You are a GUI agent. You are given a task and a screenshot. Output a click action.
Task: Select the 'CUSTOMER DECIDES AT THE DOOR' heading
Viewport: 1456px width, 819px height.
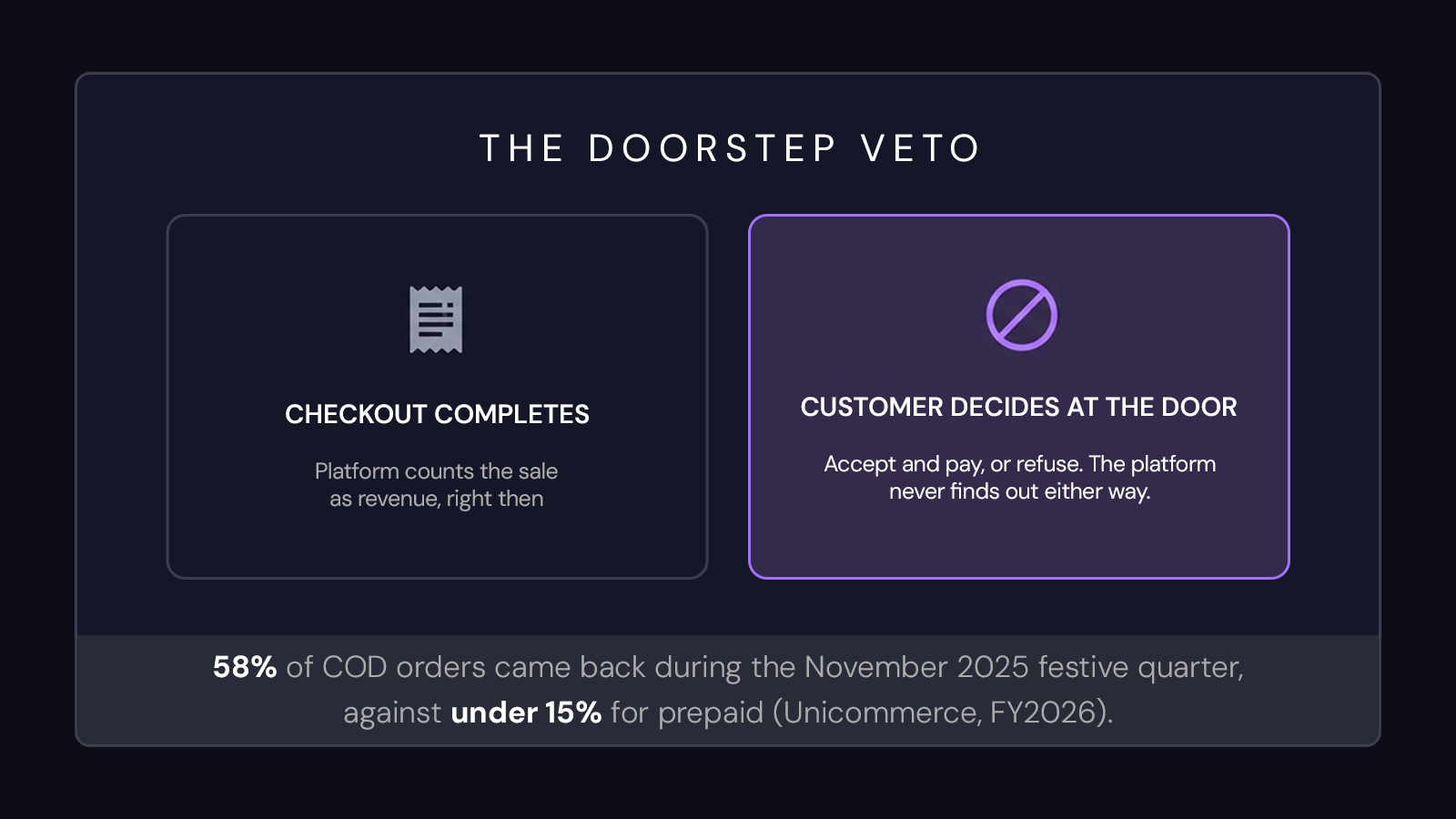(x=1018, y=407)
